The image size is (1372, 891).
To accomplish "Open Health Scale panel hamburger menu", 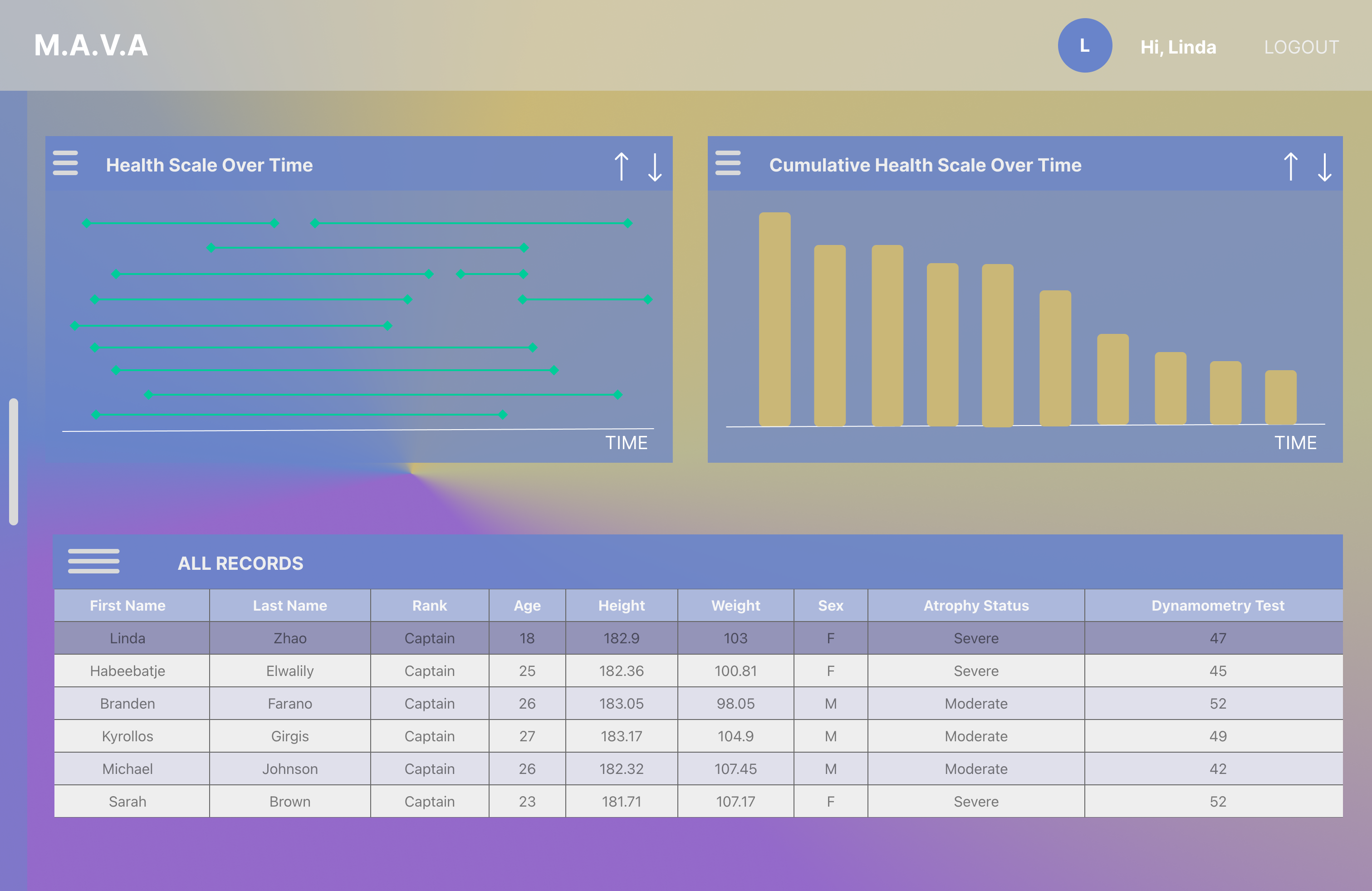I will [65, 162].
